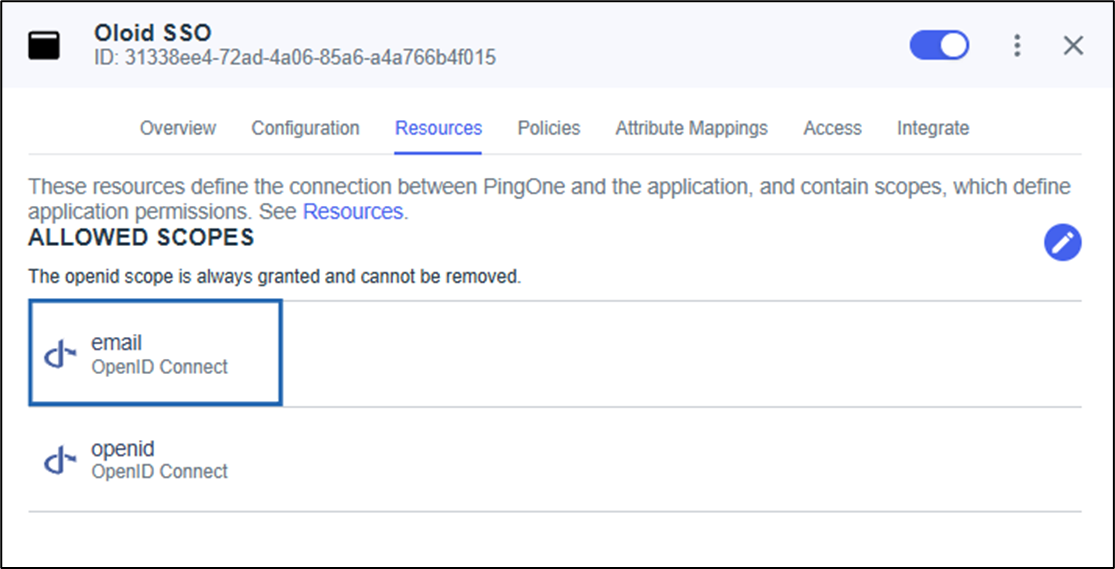
Task: Open the three-dot more options menu
Action: tap(1018, 46)
